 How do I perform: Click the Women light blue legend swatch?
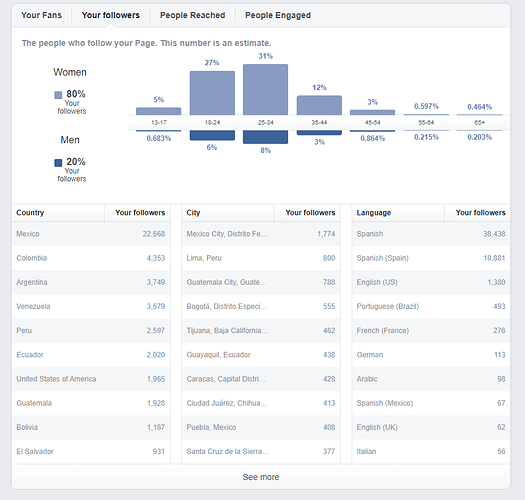[58, 95]
